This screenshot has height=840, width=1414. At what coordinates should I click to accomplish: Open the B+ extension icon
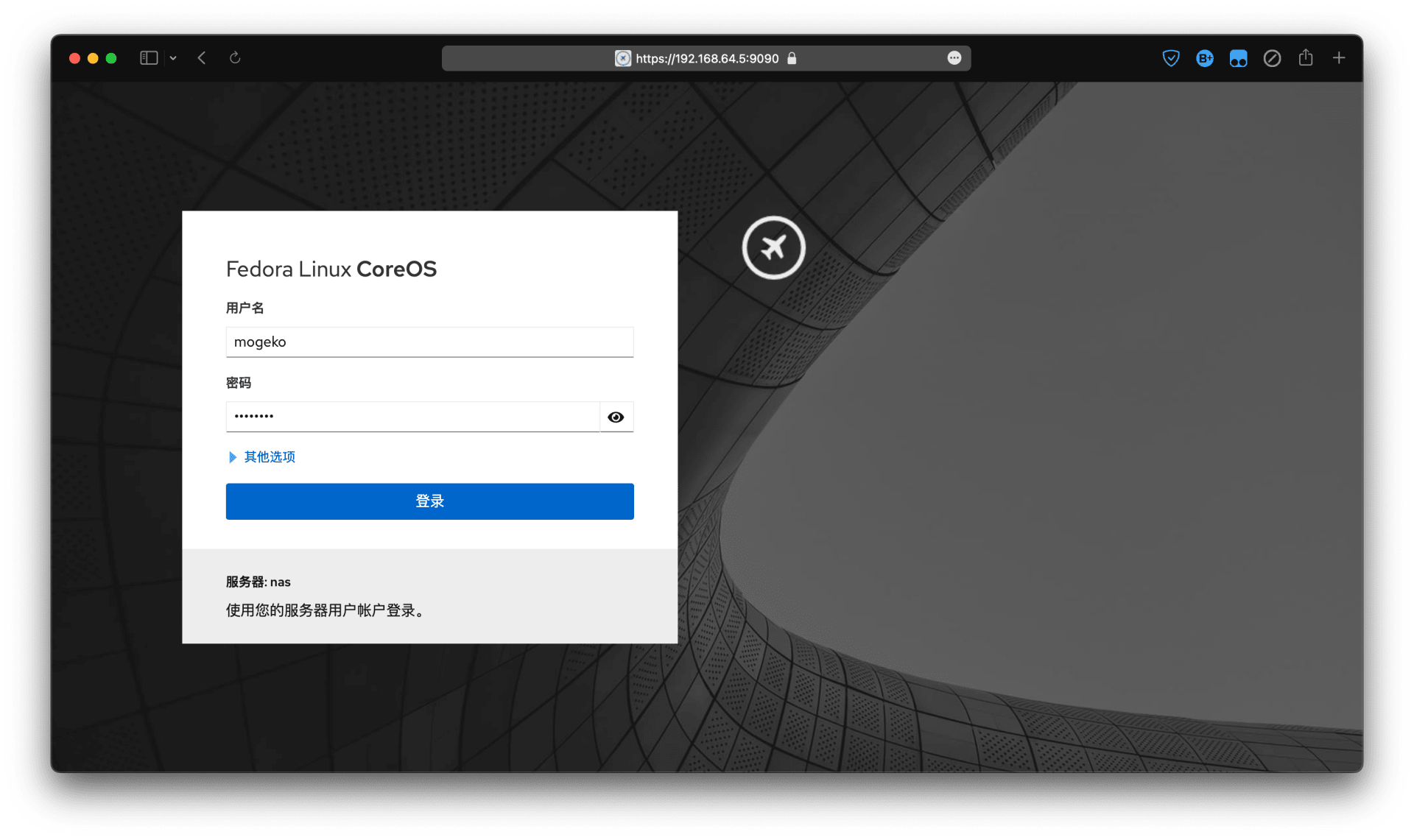click(x=1204, y=58)
